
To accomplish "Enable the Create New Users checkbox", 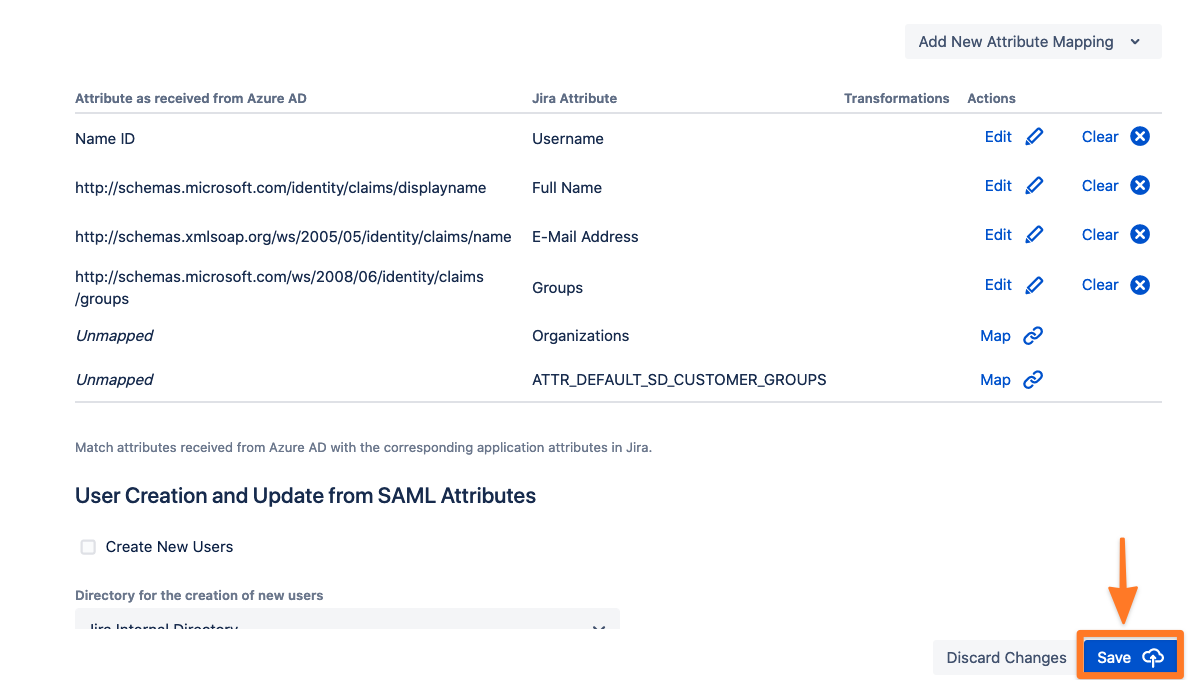I will point(88,547).
